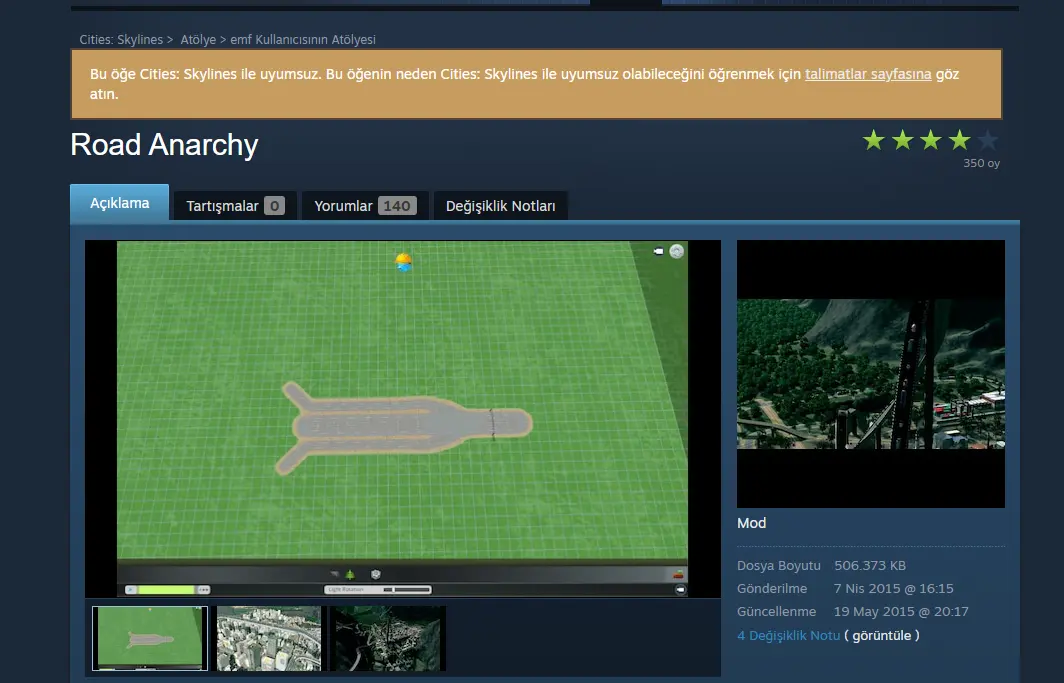Click the main road screenshot preview
This screenshot has height=683, width=1064.
pos(402,418)
